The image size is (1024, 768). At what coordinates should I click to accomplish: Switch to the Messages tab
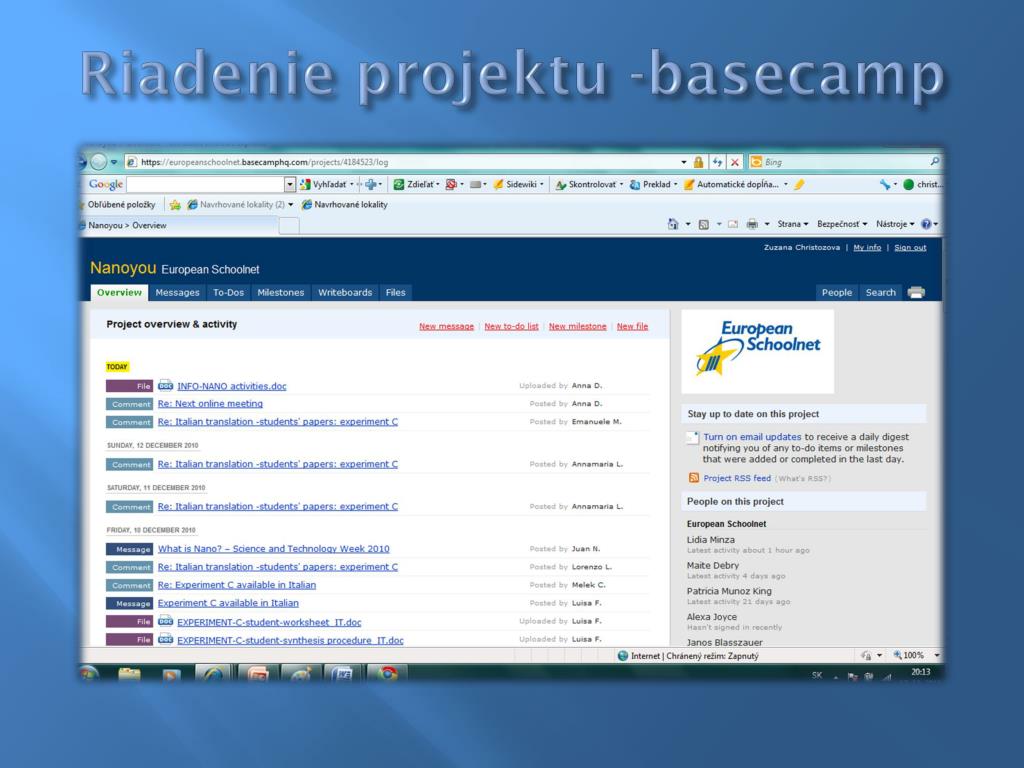click(x=178, y=293)
